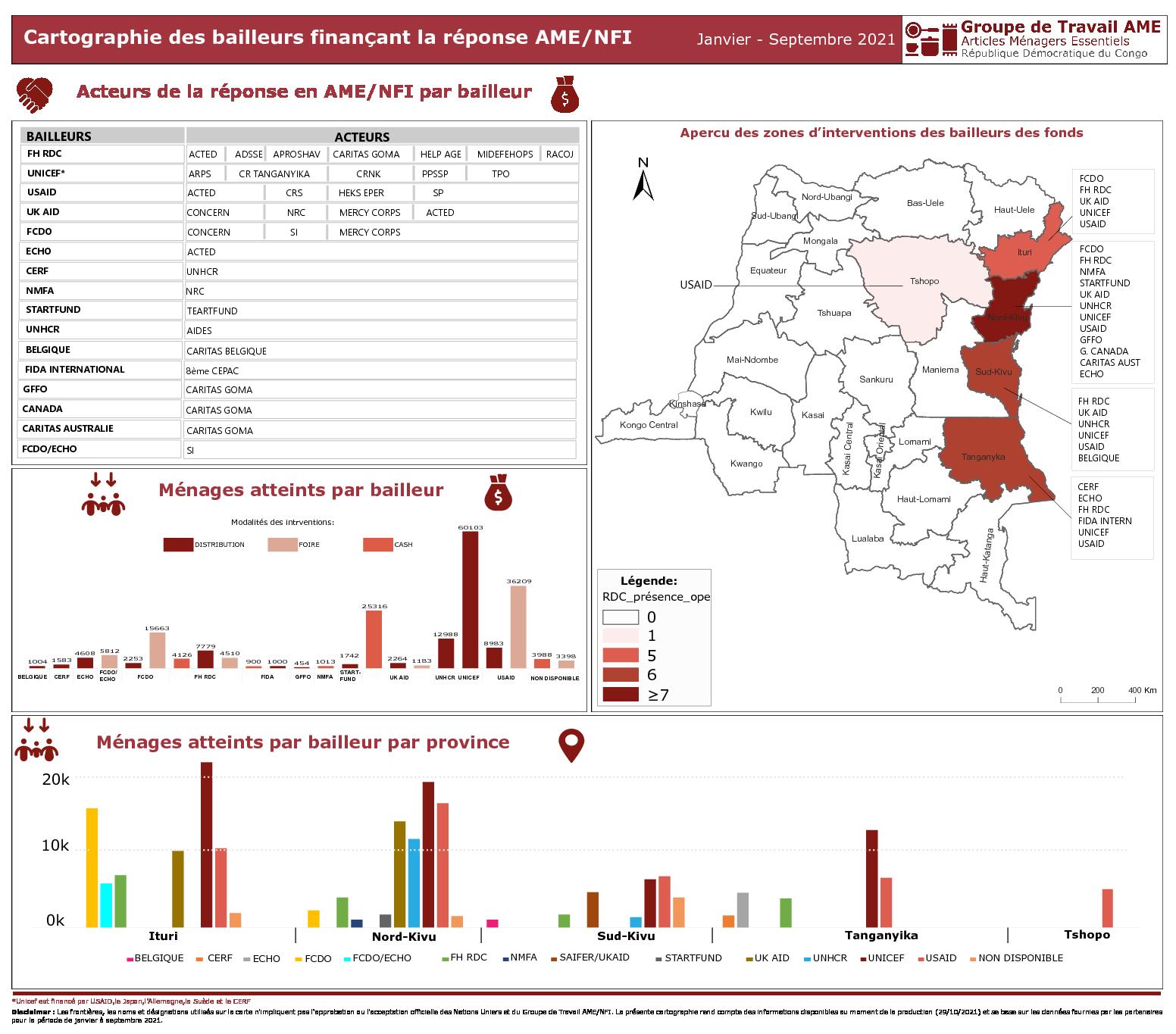The width and height of the screenshot is (1176, 1034).
Task: Click the map legend swatch for ≥7
Action: 621,695
